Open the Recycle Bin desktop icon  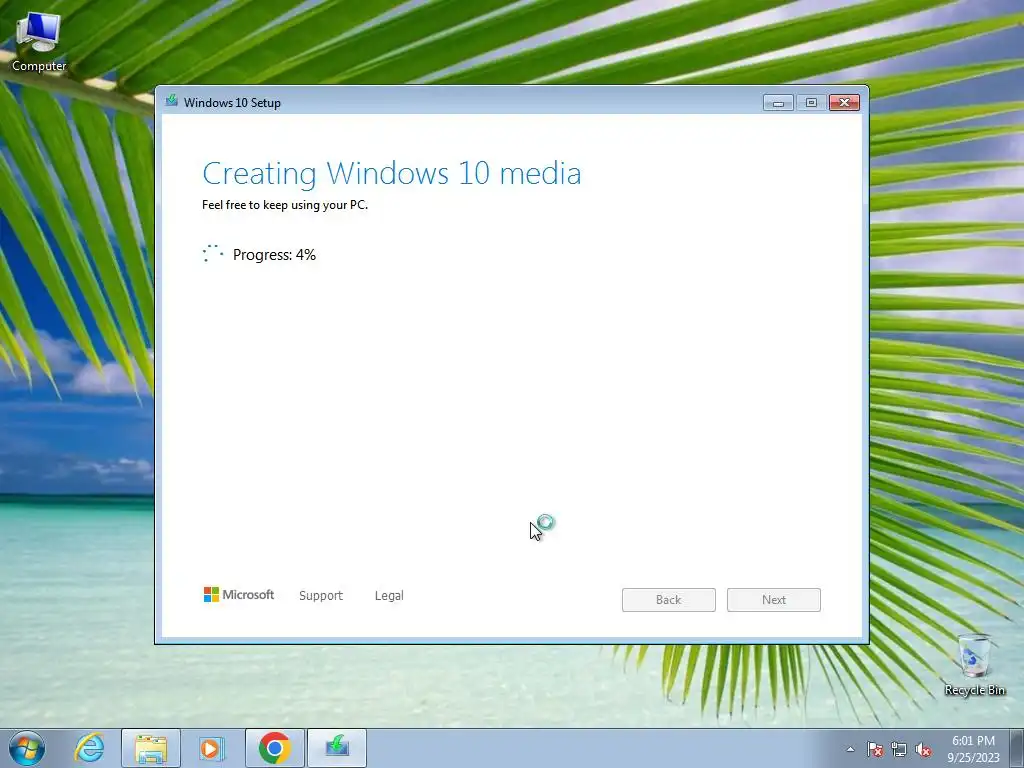click(x=974, y=665)
